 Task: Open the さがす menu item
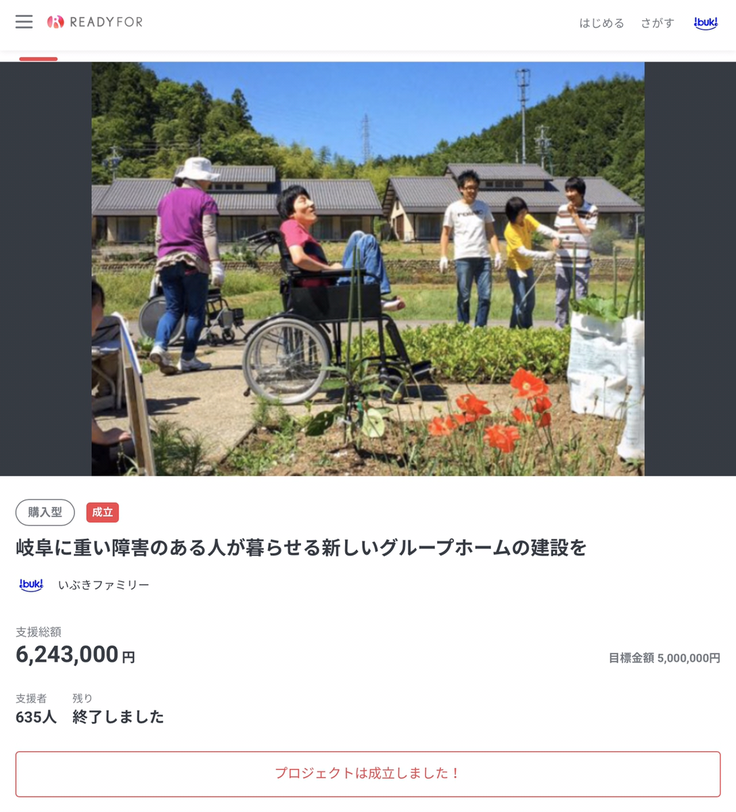[x=657, y=23]
